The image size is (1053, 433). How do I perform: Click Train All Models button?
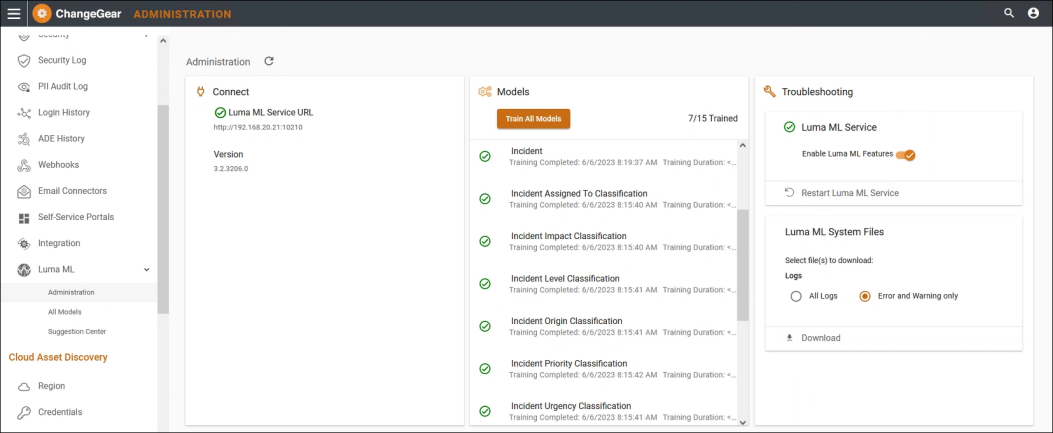pos(533,119)
